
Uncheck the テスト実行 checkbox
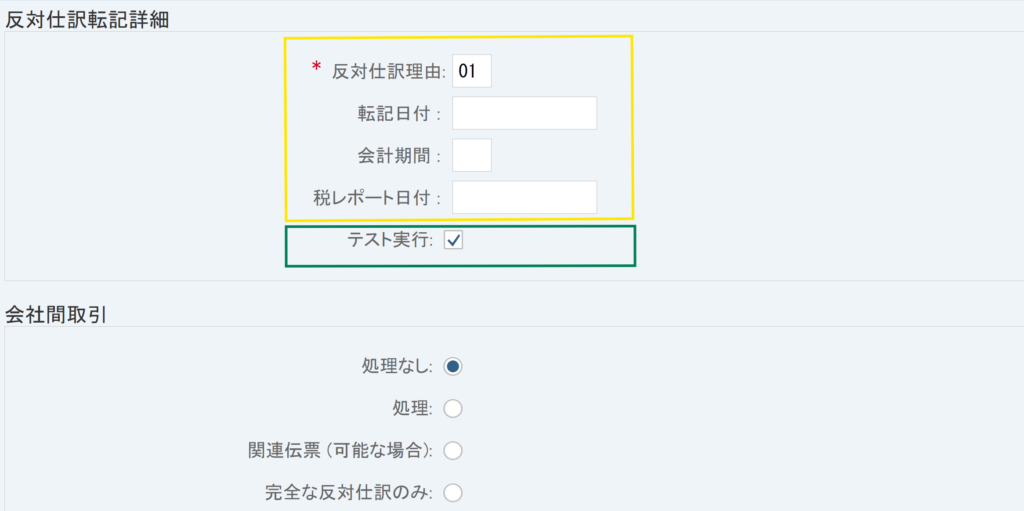pos(453,241)
